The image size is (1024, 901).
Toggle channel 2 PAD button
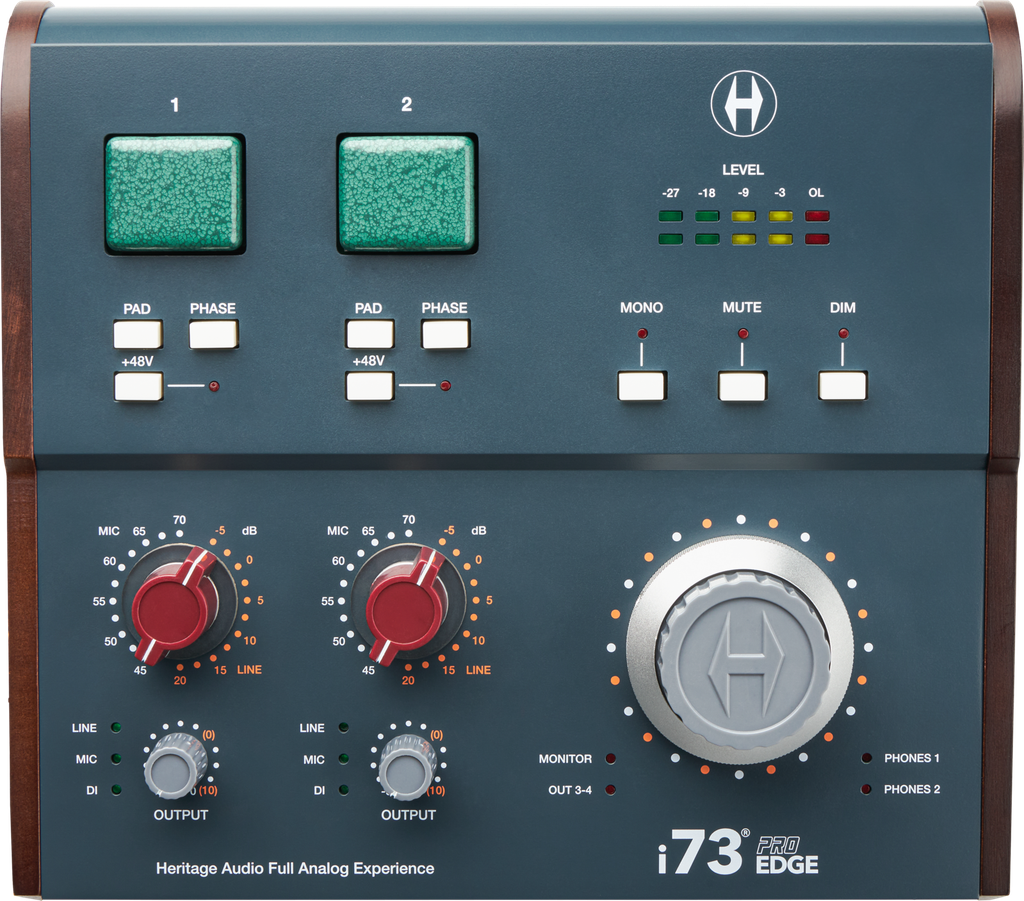(x=370, y=334)
